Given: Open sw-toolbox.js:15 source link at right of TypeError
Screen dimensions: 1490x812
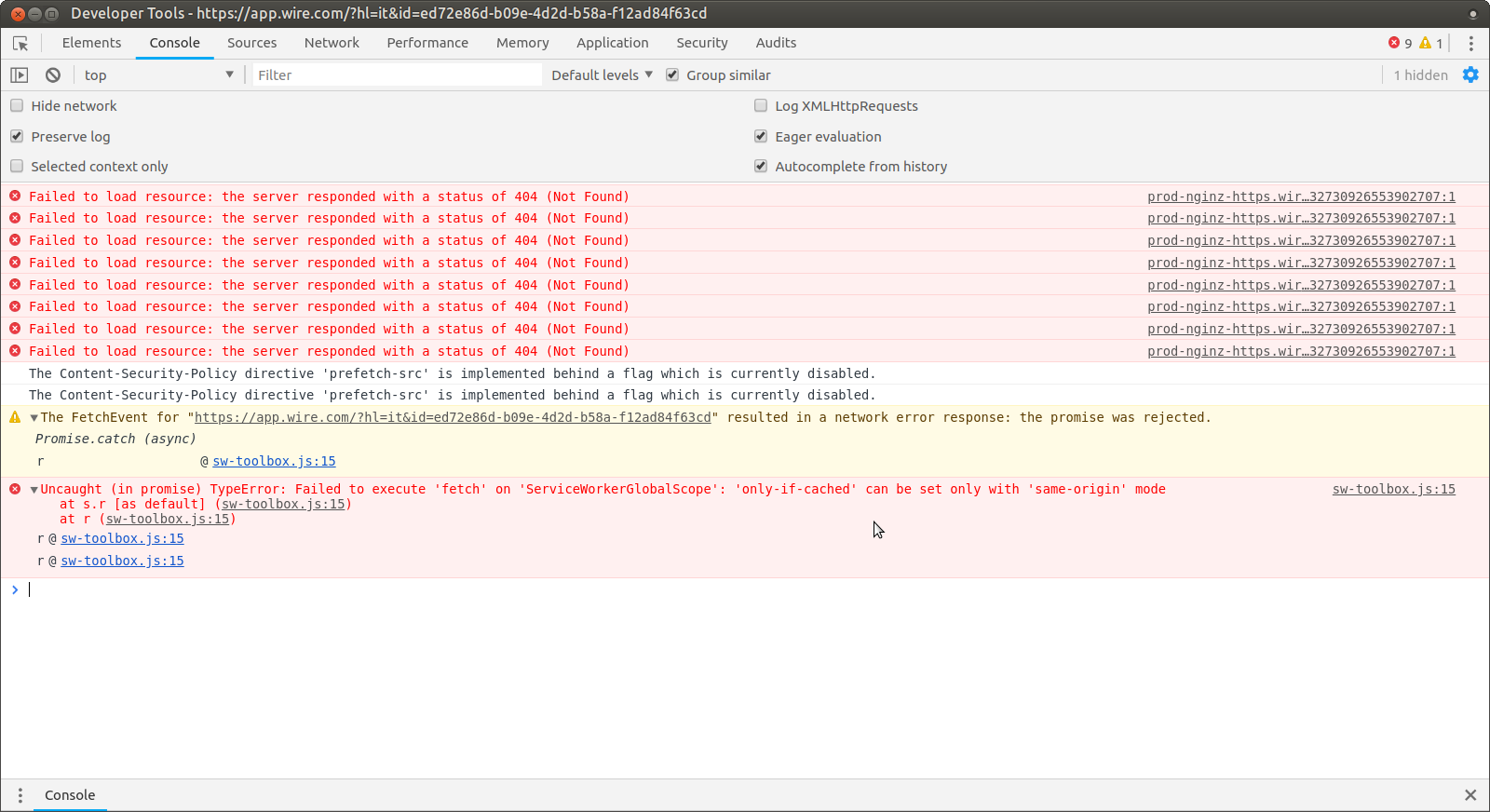Looking at the screenshot, I should (x=1393, y=490).
